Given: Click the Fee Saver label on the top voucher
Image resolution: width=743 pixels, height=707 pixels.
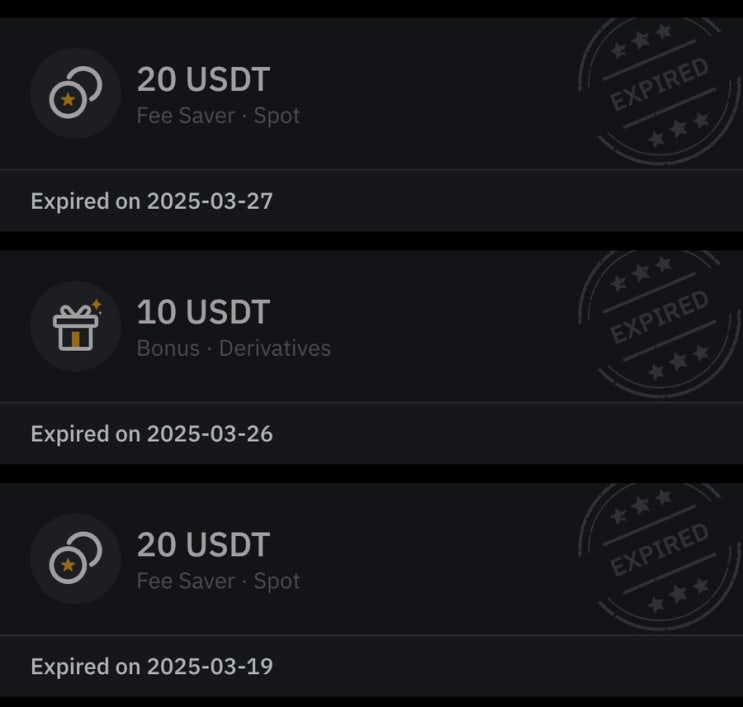Looking at the screenshot, I should pyautogui.click(x=185, y=116).
